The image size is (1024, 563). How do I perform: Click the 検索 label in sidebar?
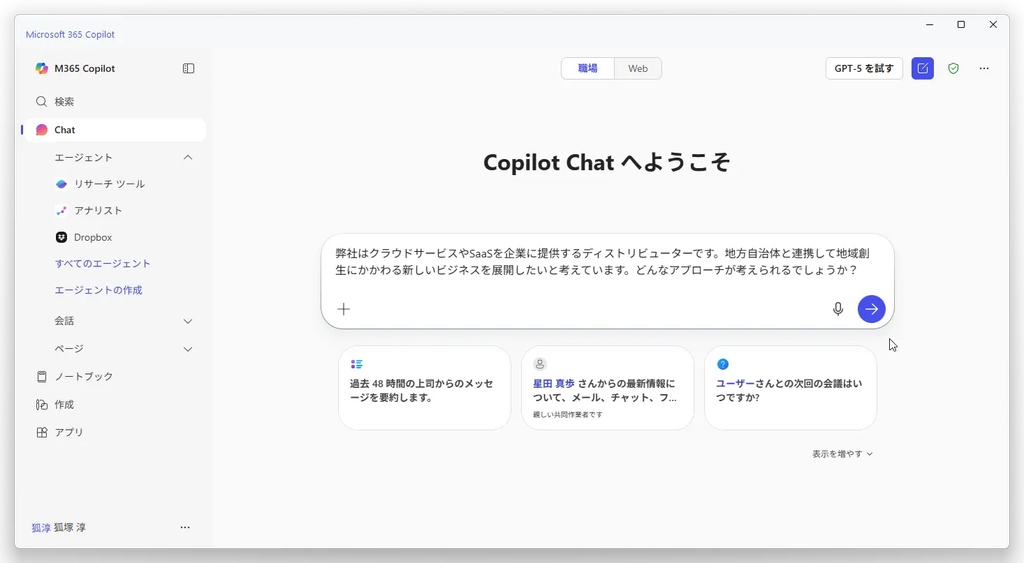(x=64, y=101)
